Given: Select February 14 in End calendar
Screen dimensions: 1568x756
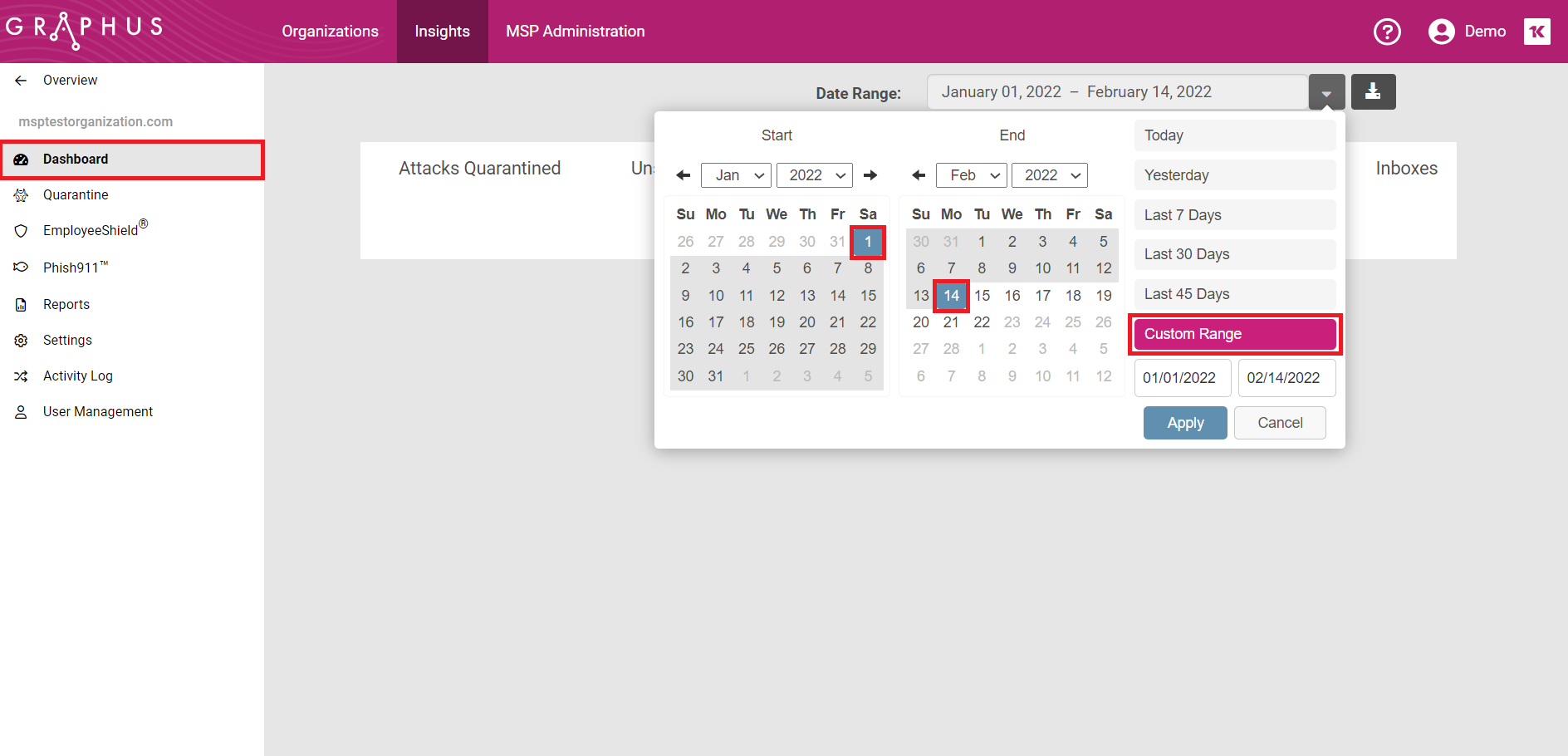Looking at the screenshot, I should (952, 296).
